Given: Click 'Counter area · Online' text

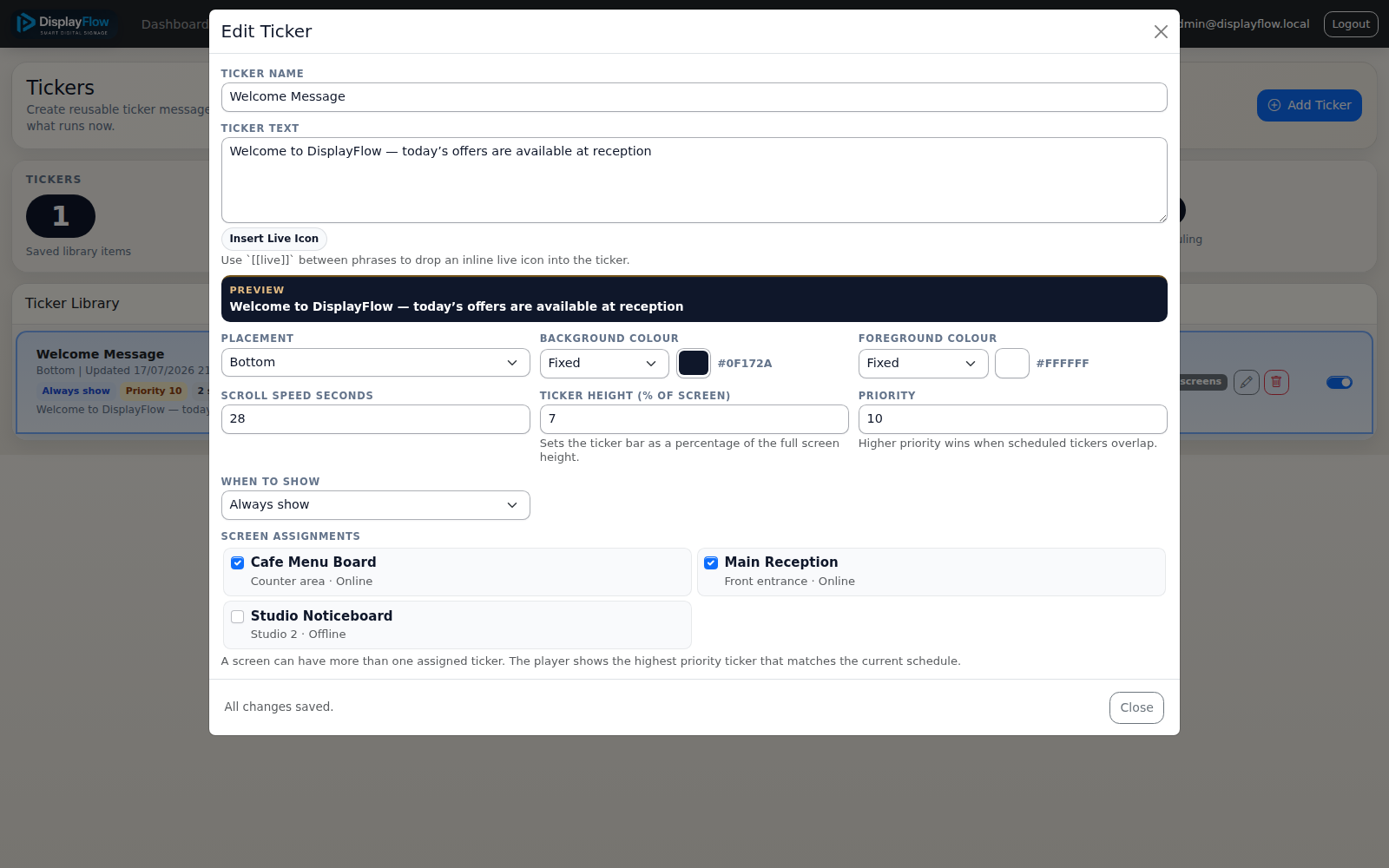Looking at the screenshot, I should [312, 582].
